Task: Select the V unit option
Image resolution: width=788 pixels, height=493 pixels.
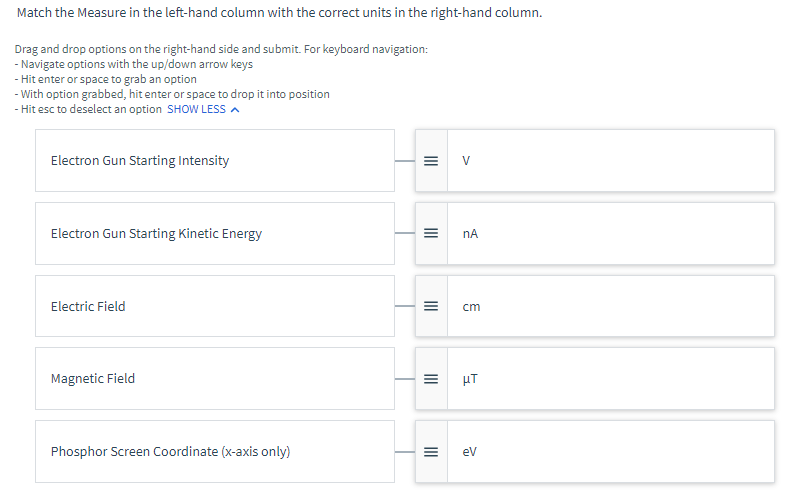Action: (610, 161)
